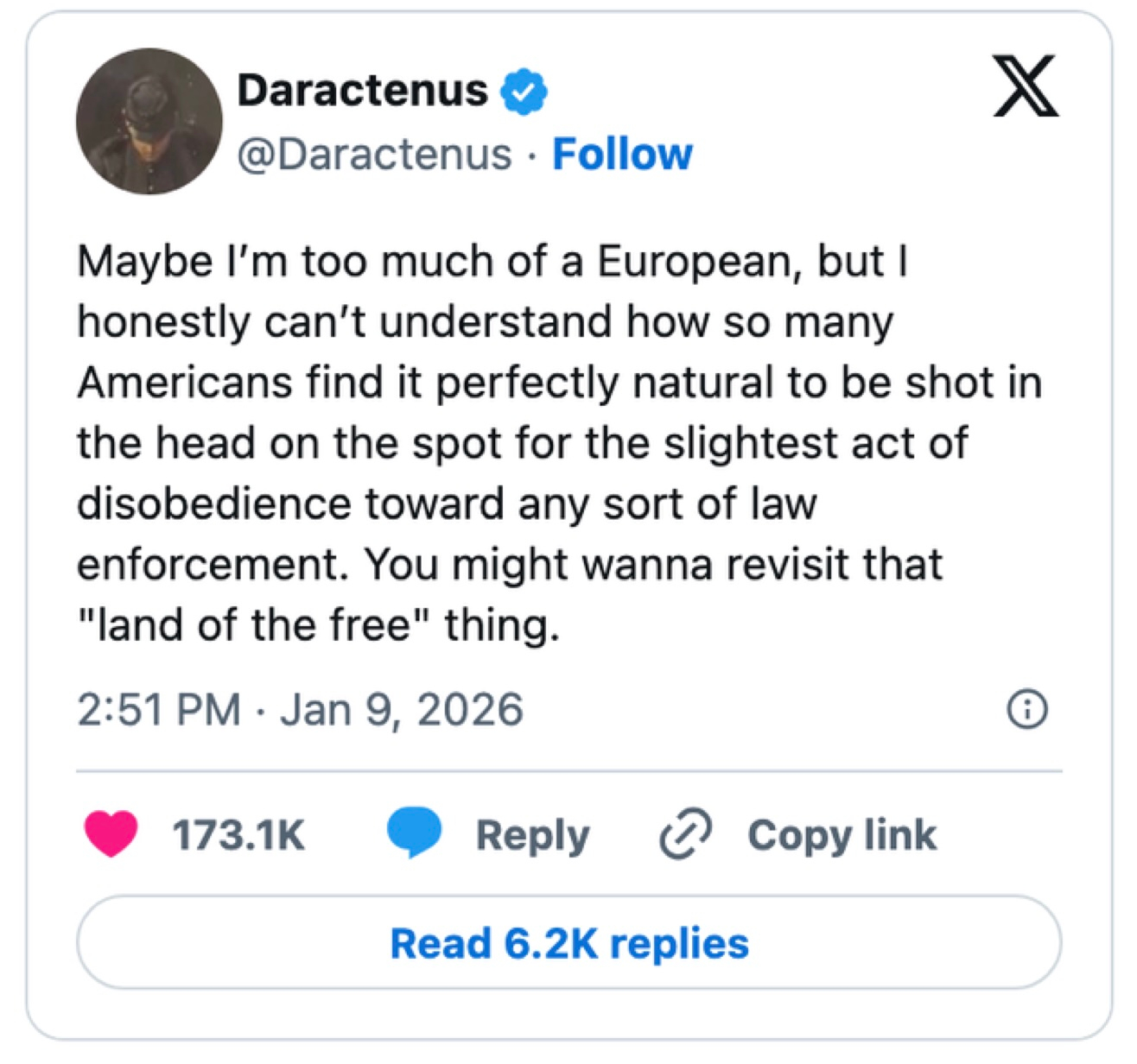1137x1064 pixels.
Task: Click the "land of the free" phrase
Action: [x=254, y=625]
